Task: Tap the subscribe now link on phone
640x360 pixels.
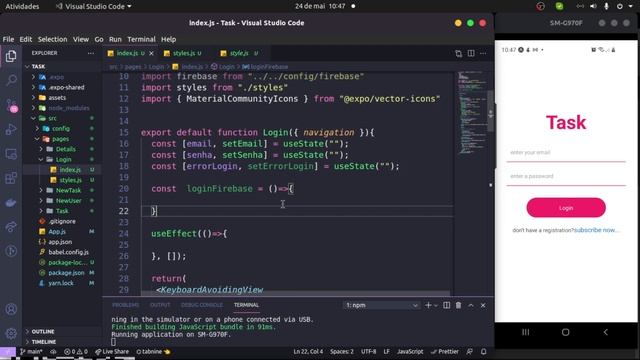Action: (x=597, y=230)
